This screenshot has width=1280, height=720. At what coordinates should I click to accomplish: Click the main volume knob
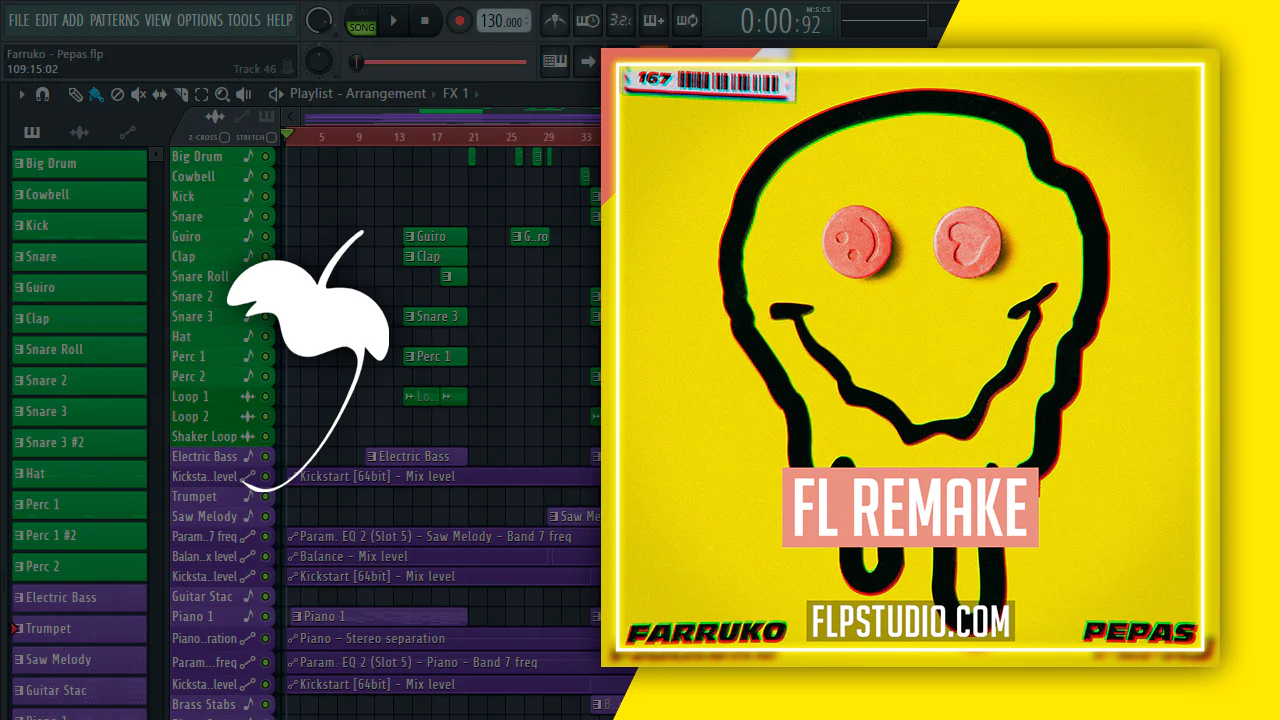pos(319,20)
